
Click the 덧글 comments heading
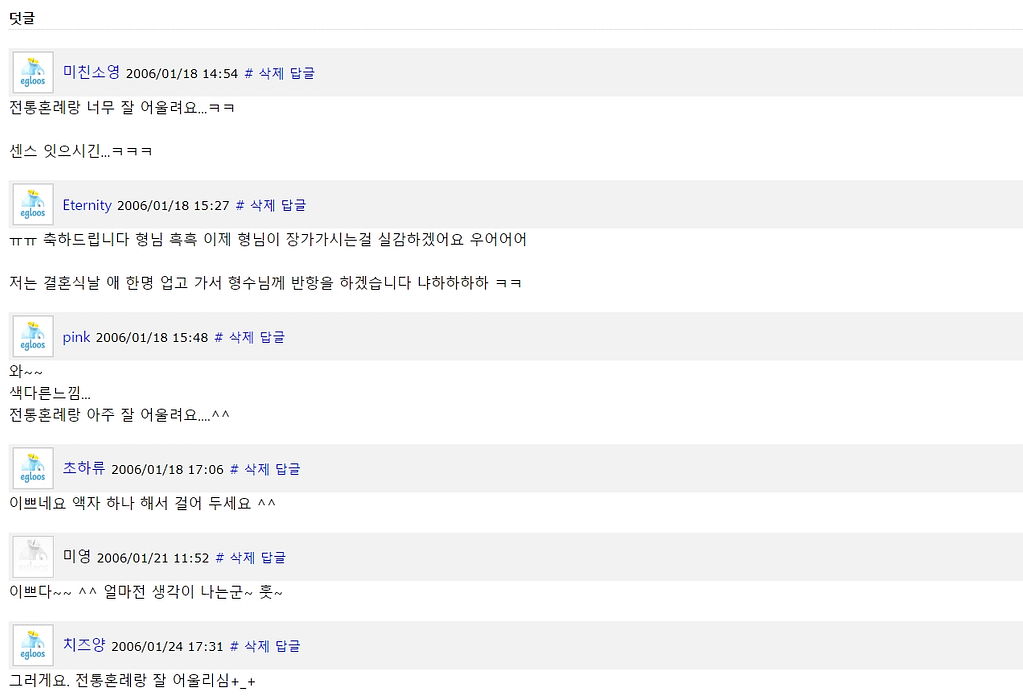click(22, 18)
